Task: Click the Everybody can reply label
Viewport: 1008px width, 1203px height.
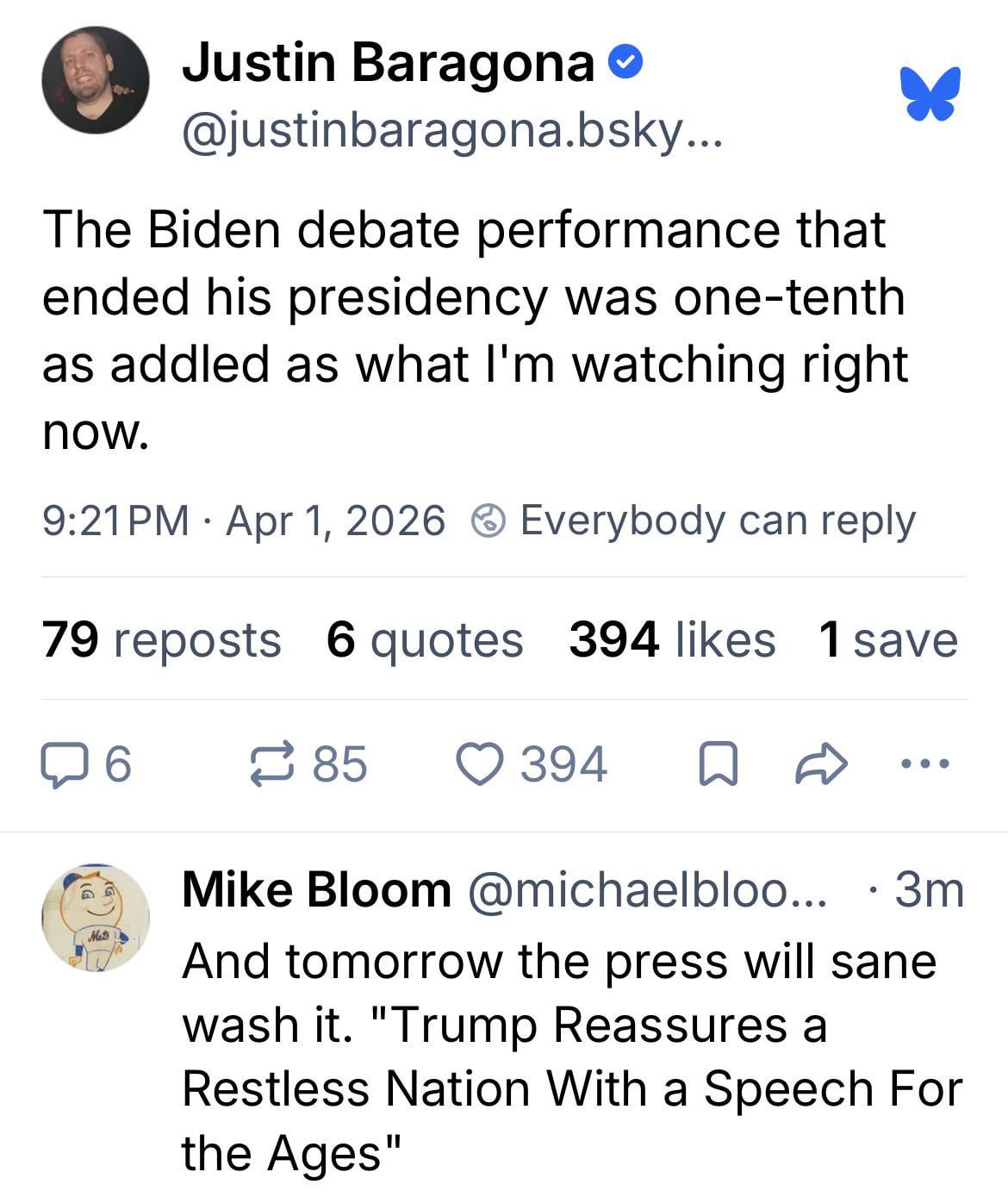Action: [x=717, y=520]
